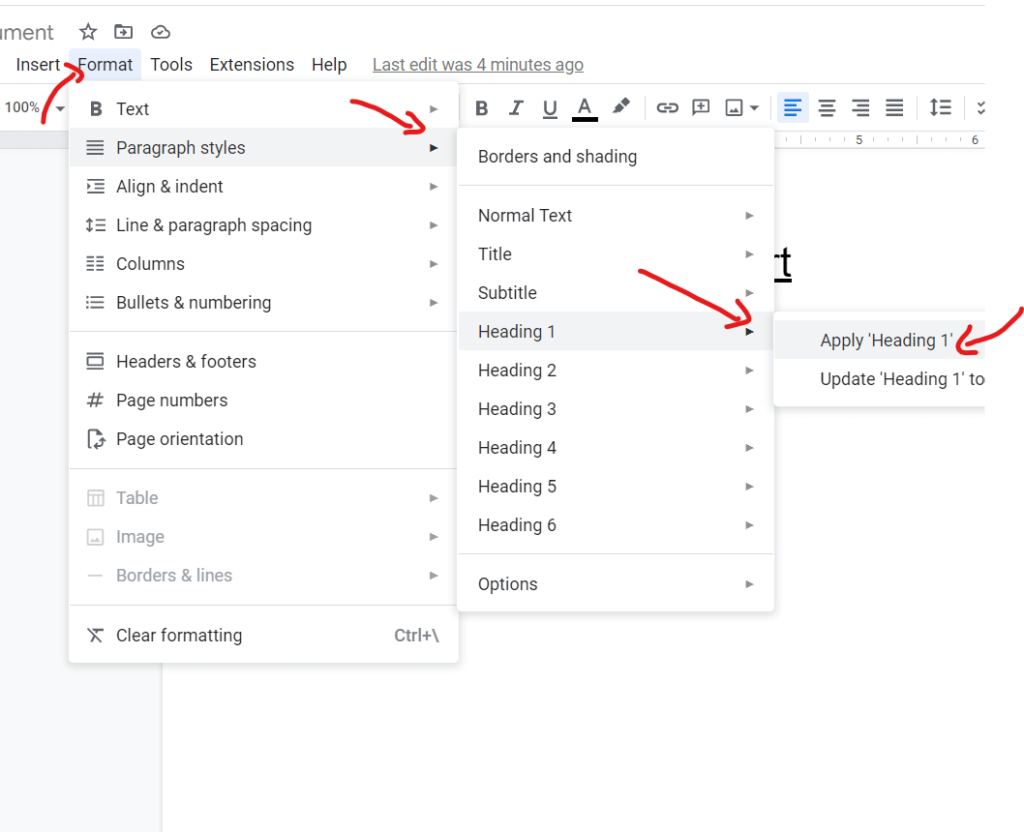Open the Last edit history link
Viewport: 1024px width, 832px height.
coord(477,65)
